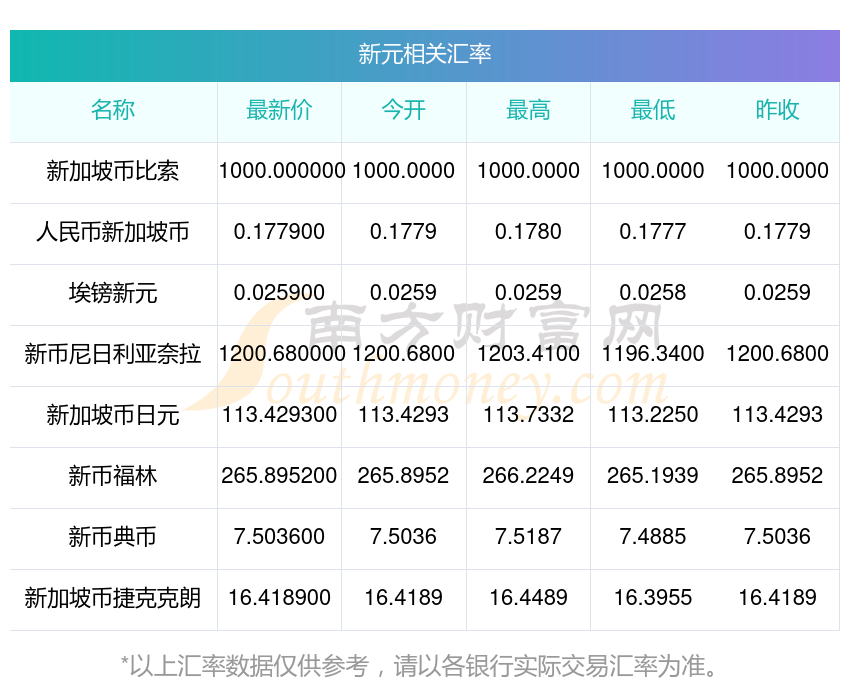Click the 新加坡币比索 row name
This screenshot has height=698, width=850.
click(113, 171)
